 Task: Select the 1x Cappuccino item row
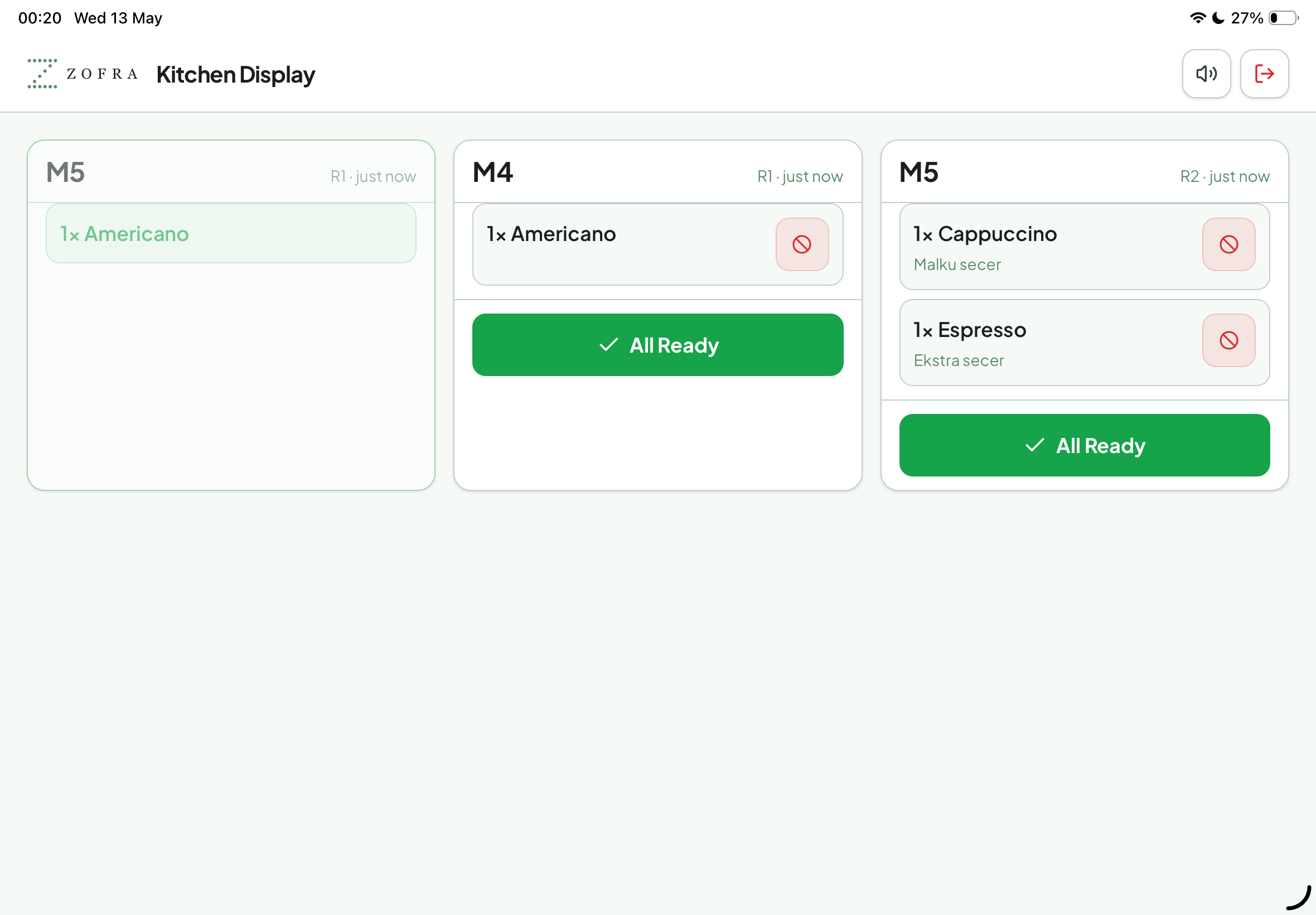pyautogui.click(x=1084, y=247)
